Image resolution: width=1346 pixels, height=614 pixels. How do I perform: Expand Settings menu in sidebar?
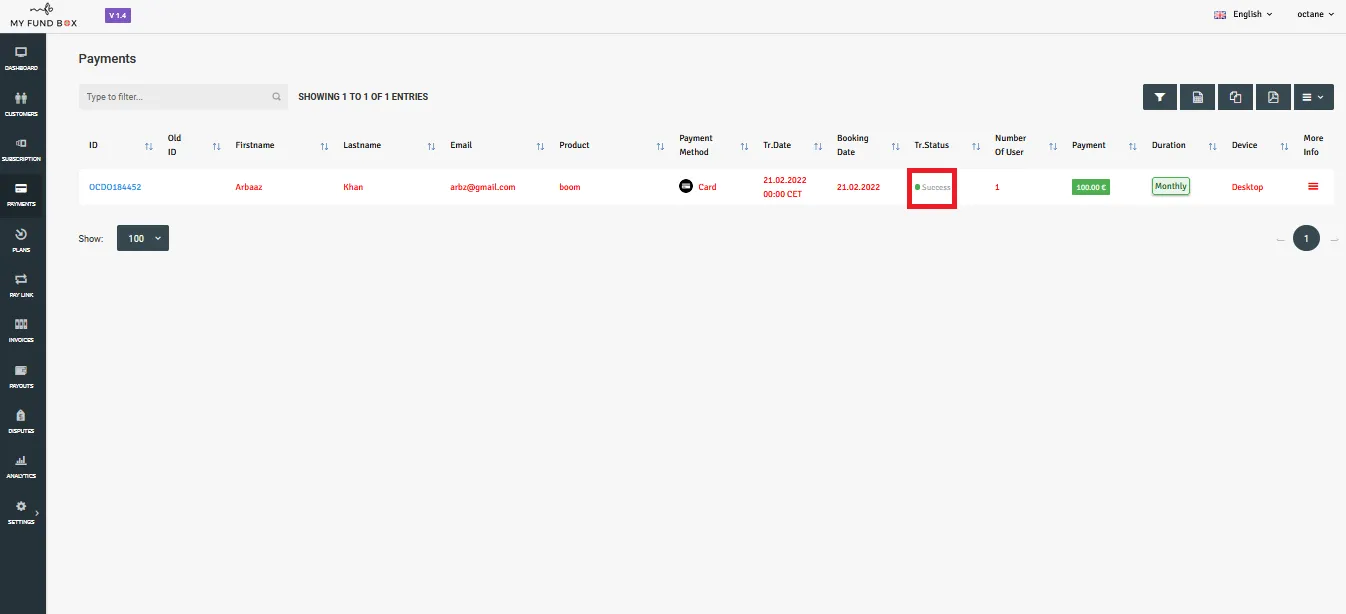pos(21,512)
